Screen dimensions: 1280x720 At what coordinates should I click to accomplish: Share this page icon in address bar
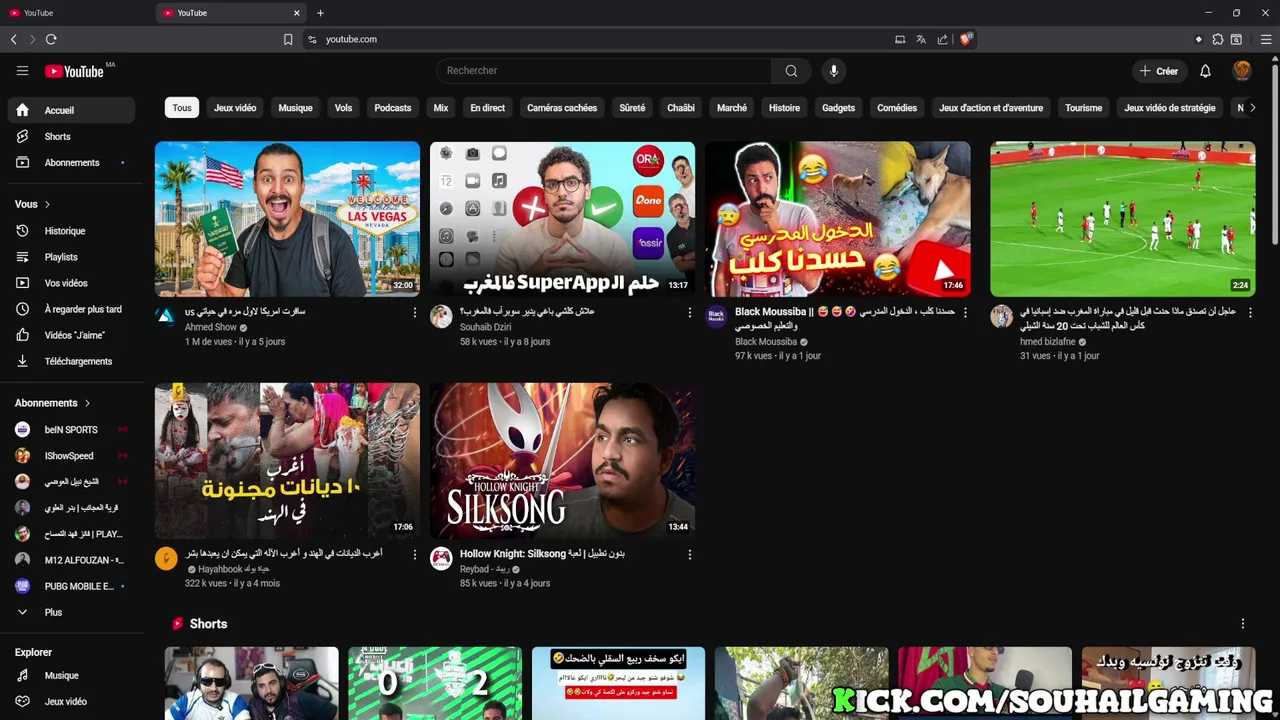point(942,39)
